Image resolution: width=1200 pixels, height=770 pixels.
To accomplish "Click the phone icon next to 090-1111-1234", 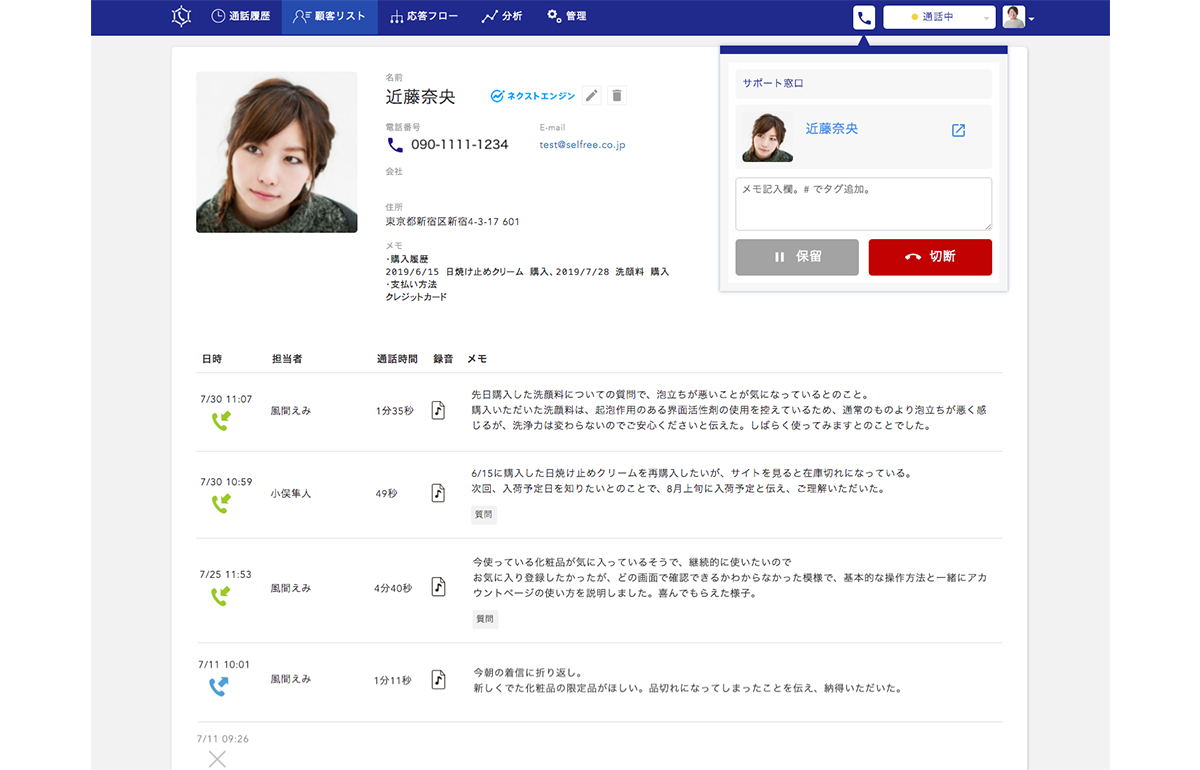I will coord(395,145).
